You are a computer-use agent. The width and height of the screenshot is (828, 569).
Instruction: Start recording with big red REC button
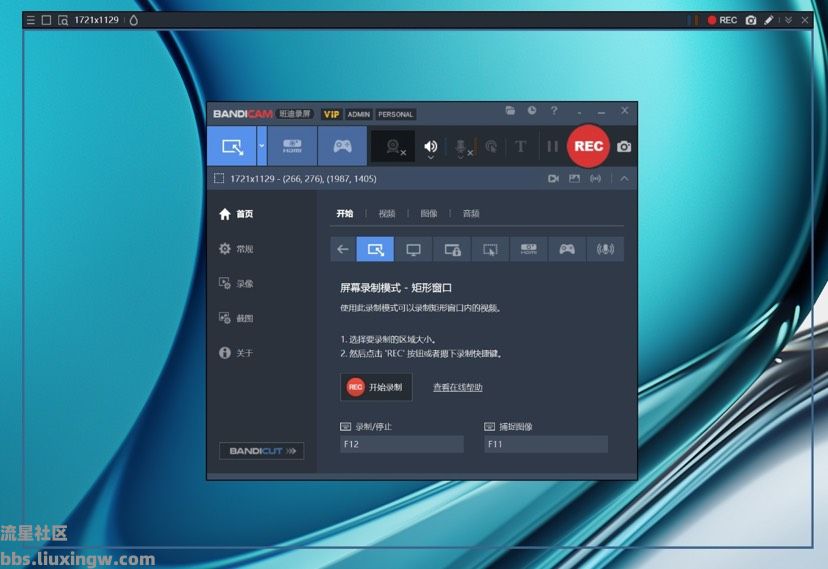tap(588, 146)
